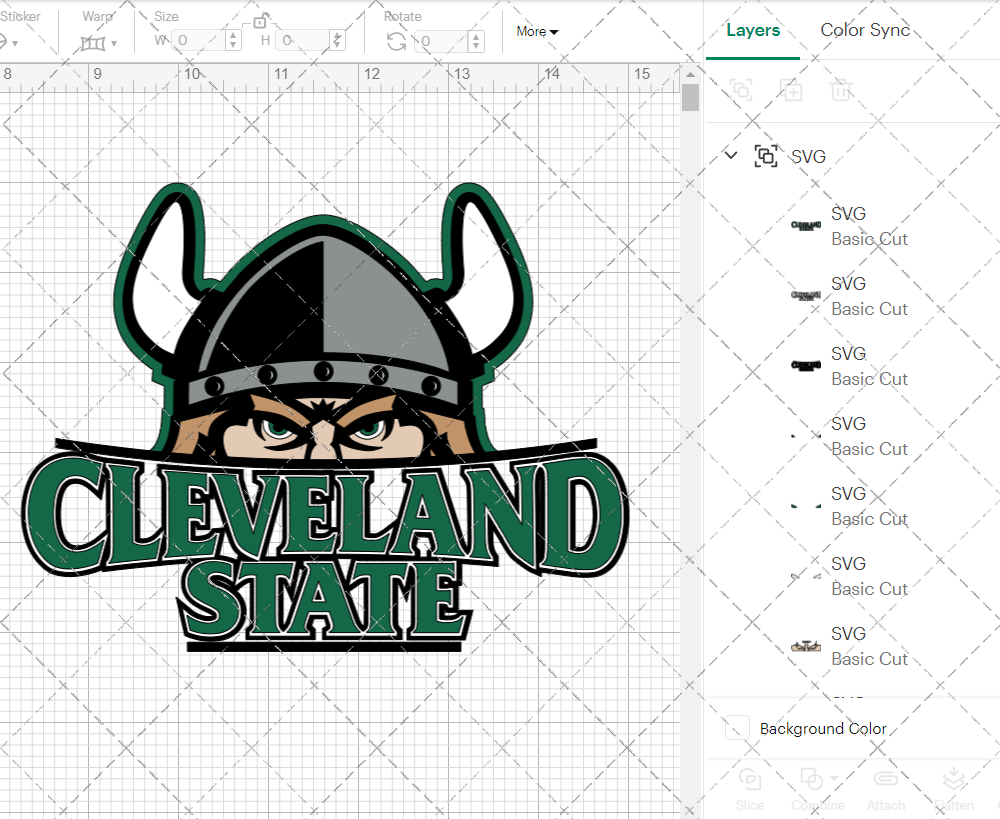Open the Combine options dropdown arrow

(x=834, y=778)
